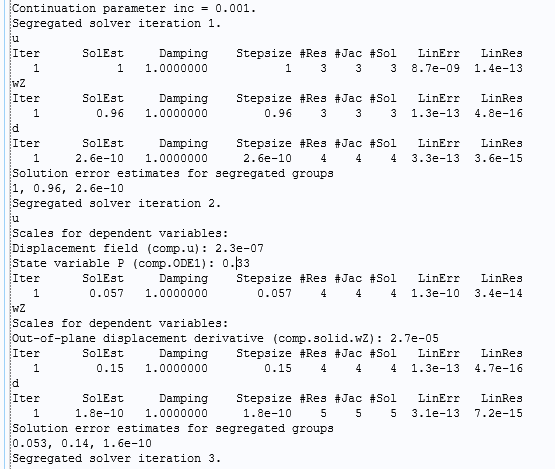
Task: Click 'State variable P (comp.ODE1)' line
Action: coord(131,263)
